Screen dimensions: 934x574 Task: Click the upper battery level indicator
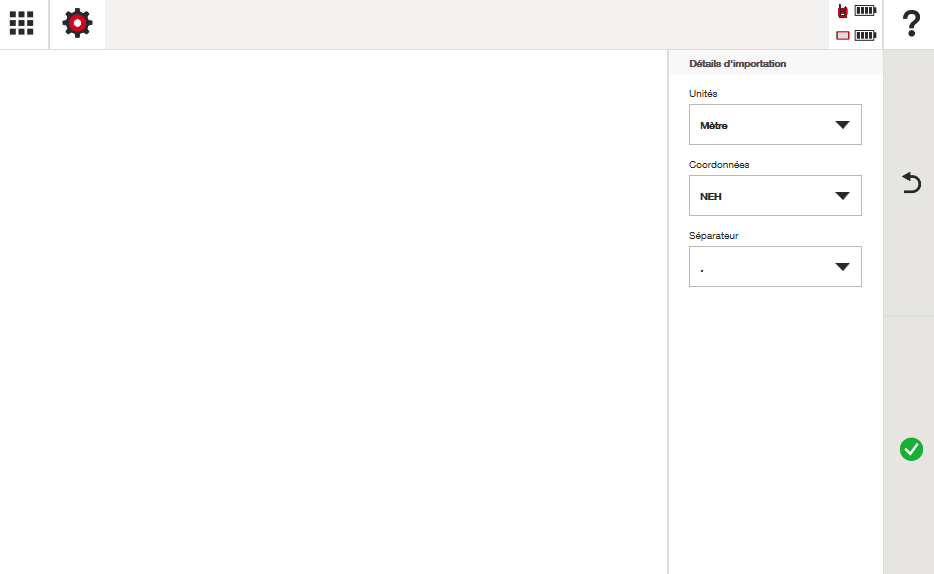pos(865,11)
